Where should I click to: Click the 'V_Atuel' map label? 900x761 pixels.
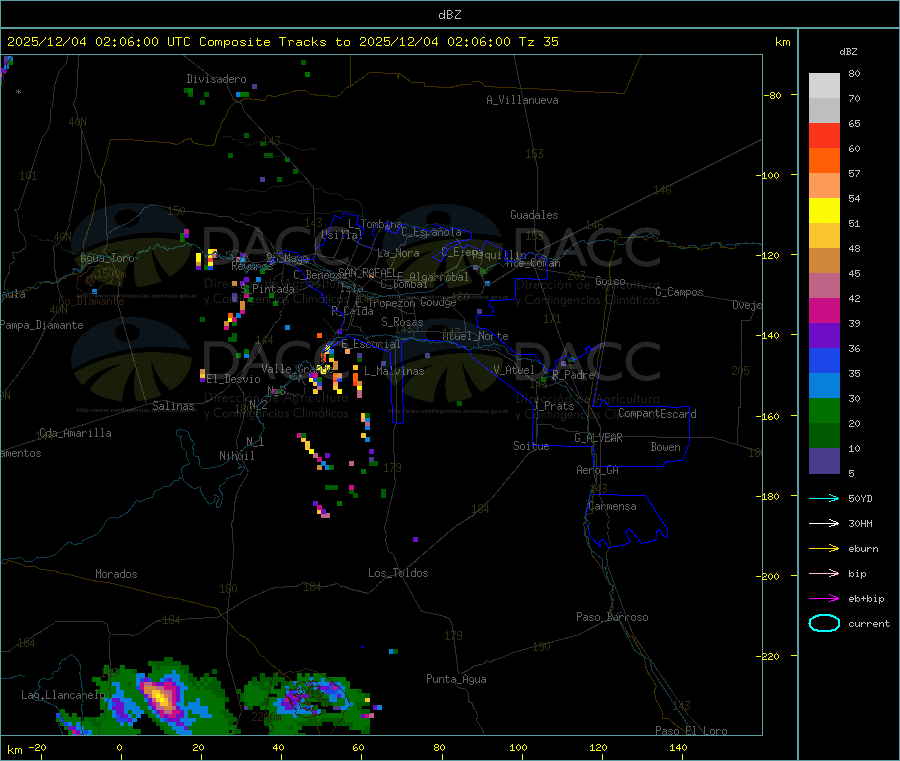click(514, 370)
